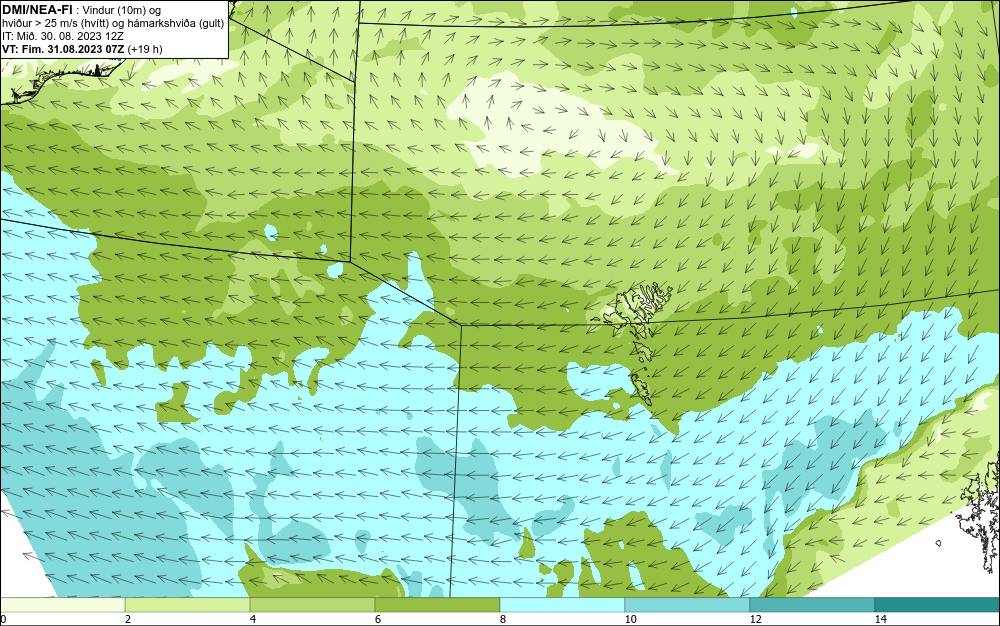The width and height of the screenshot is (1000, 626).
Task: Select the 4–6 m/s green swatch
Action: (312, 604)
